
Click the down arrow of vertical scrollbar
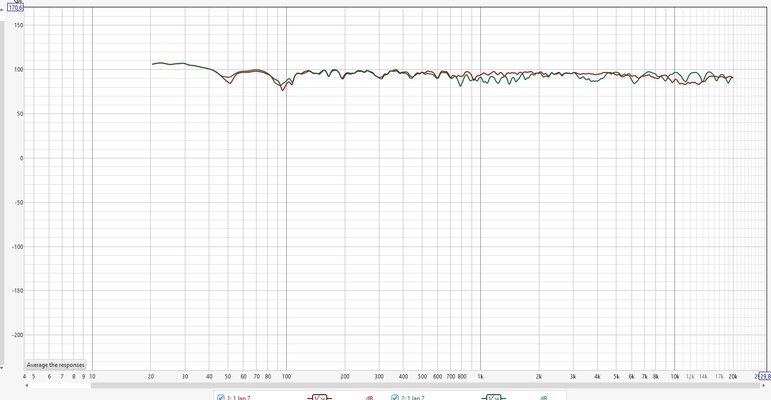(x=2, y=368)
